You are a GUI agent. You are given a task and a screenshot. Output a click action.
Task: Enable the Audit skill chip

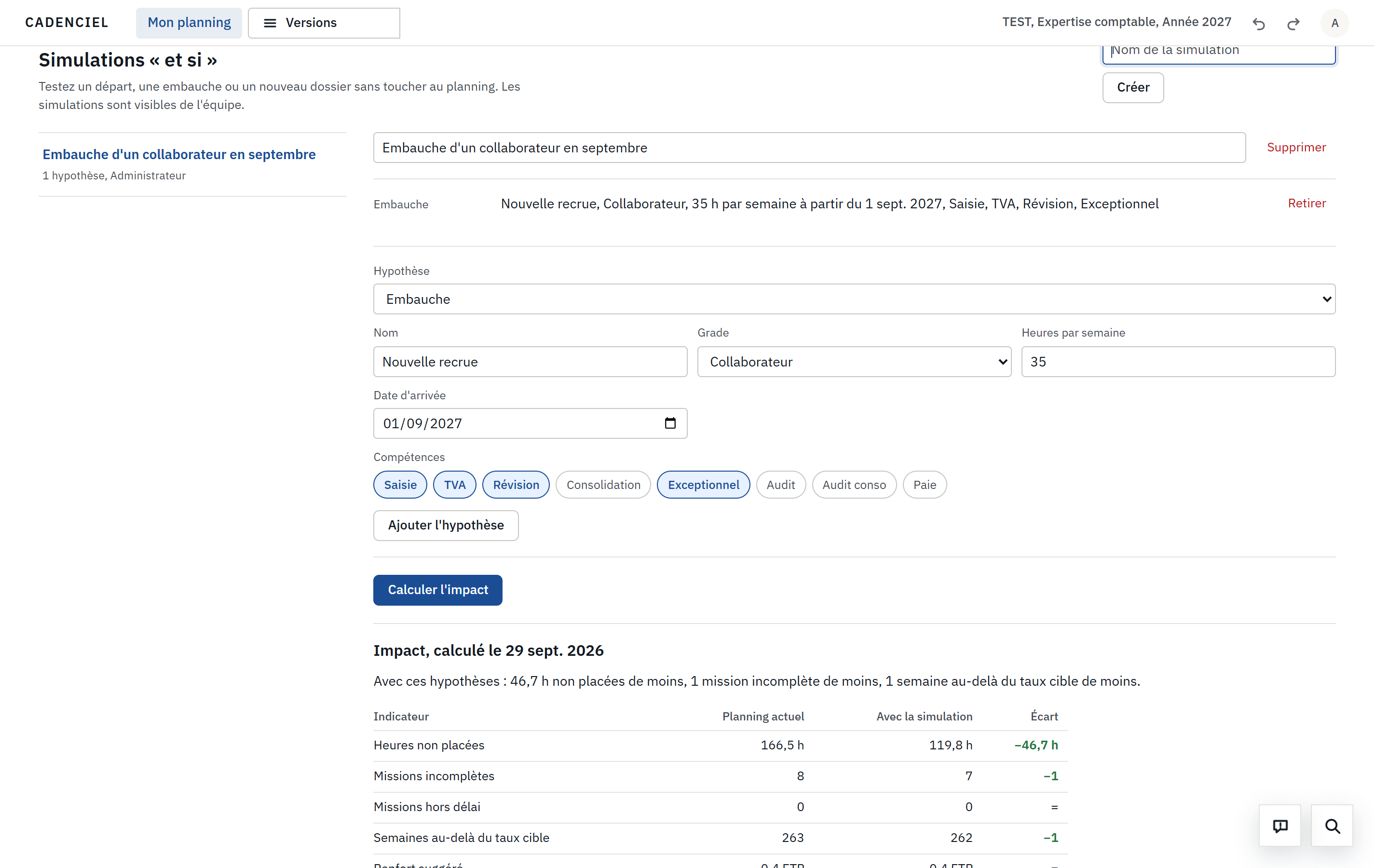[x=781, y=485]
